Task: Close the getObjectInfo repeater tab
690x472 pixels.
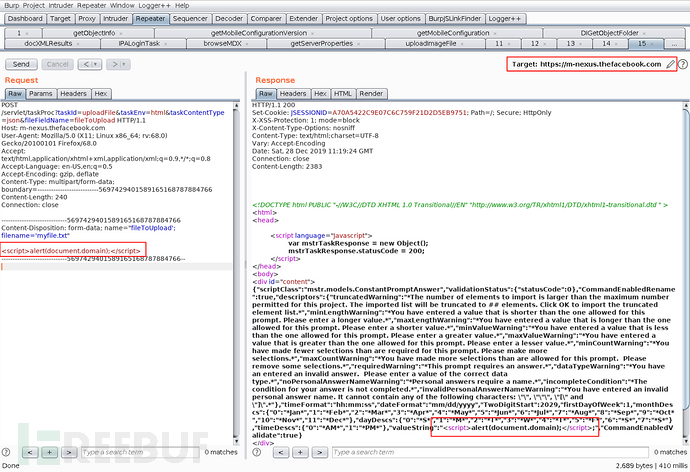Action: coord(121,33)
